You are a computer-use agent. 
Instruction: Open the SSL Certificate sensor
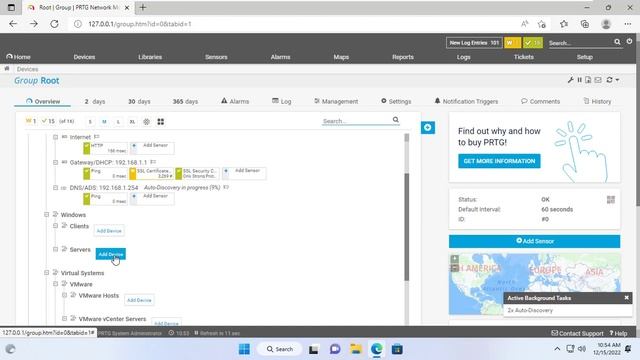point(151,173)
